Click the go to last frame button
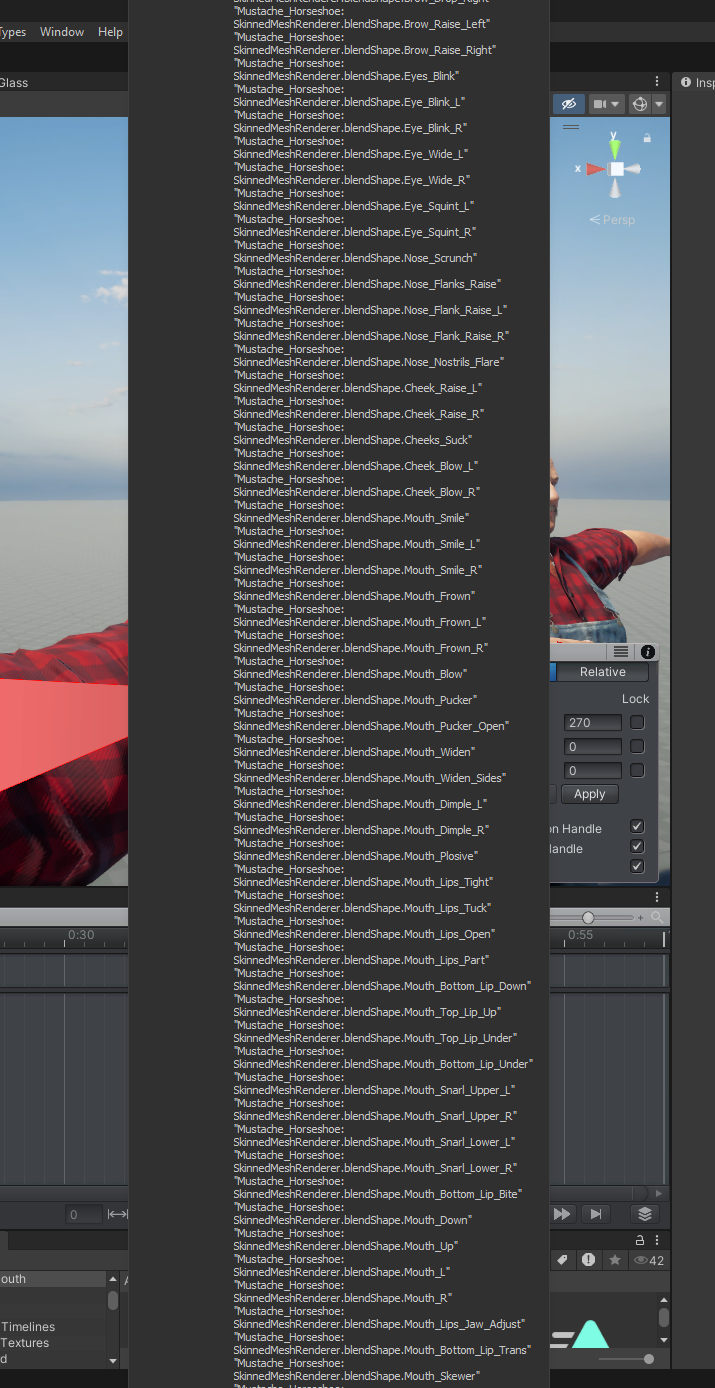 click(596, 1214)
